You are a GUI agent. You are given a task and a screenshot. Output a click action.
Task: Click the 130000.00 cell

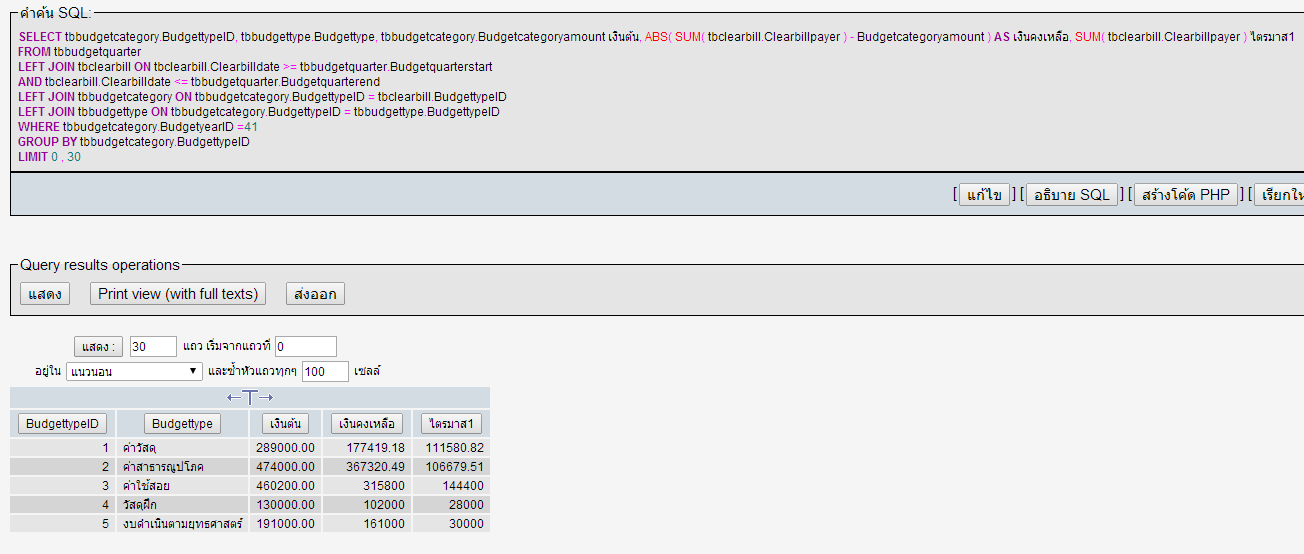point(284,505)
